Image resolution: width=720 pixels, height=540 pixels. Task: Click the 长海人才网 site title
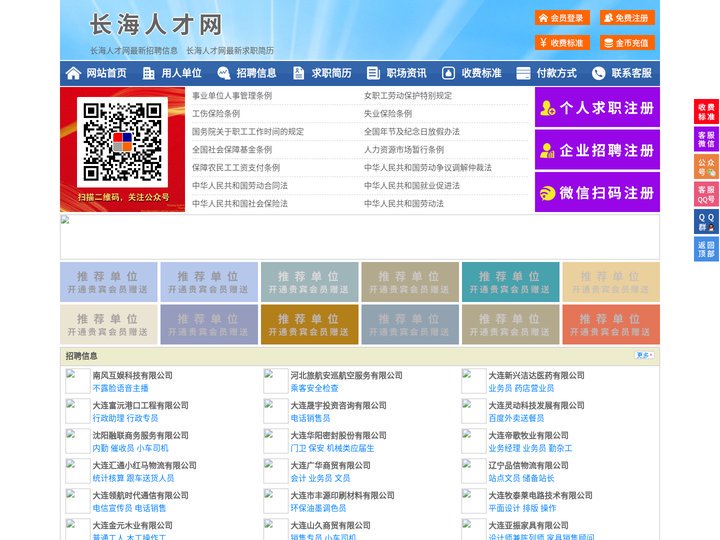click(x=156, y=24)
